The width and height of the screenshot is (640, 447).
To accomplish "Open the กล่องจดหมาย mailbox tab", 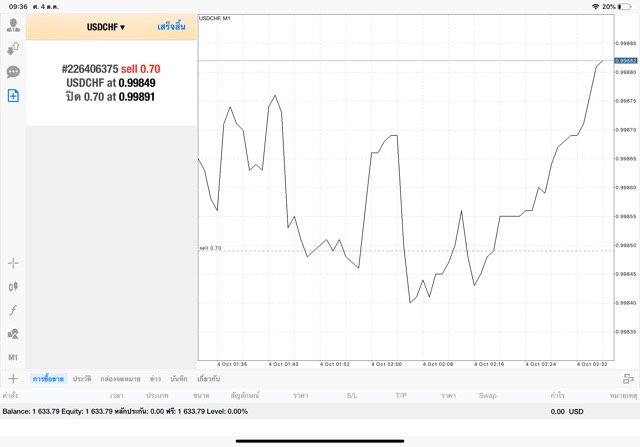I will tap(120, 379).
